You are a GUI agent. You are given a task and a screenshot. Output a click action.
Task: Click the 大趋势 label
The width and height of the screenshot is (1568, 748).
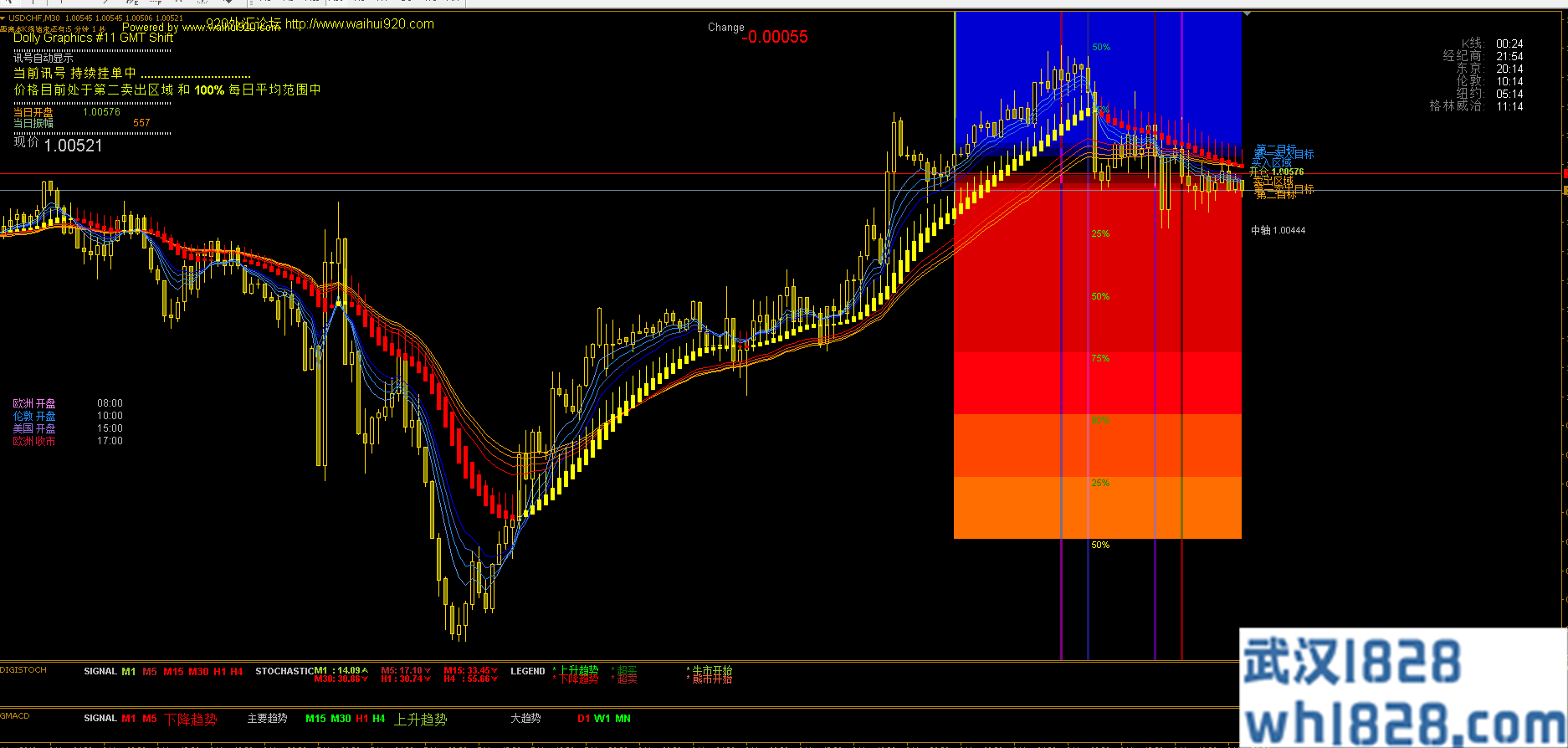[525, 719]
